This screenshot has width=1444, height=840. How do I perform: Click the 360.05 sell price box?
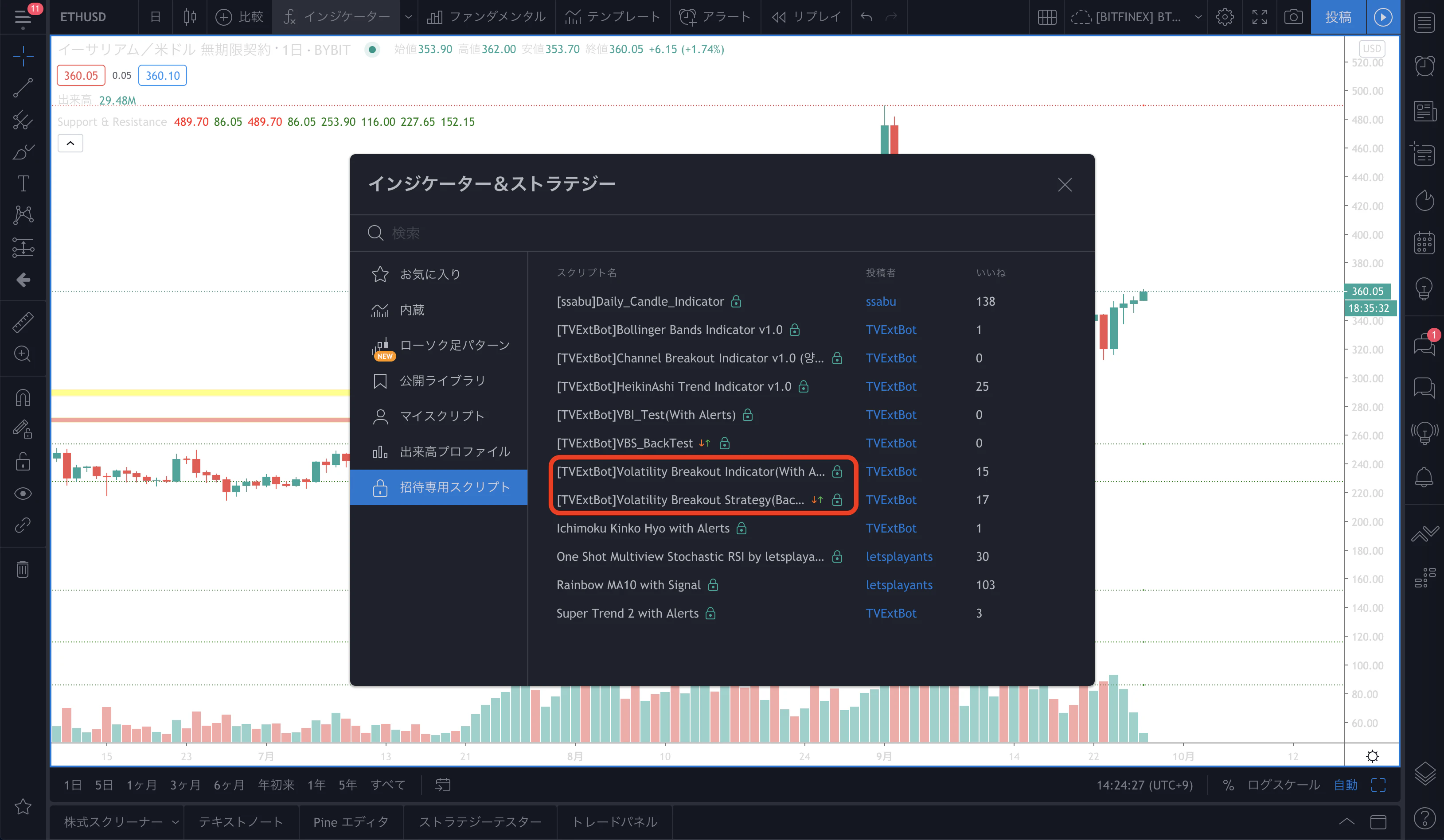pyautogui.click(x=81, y=76)
